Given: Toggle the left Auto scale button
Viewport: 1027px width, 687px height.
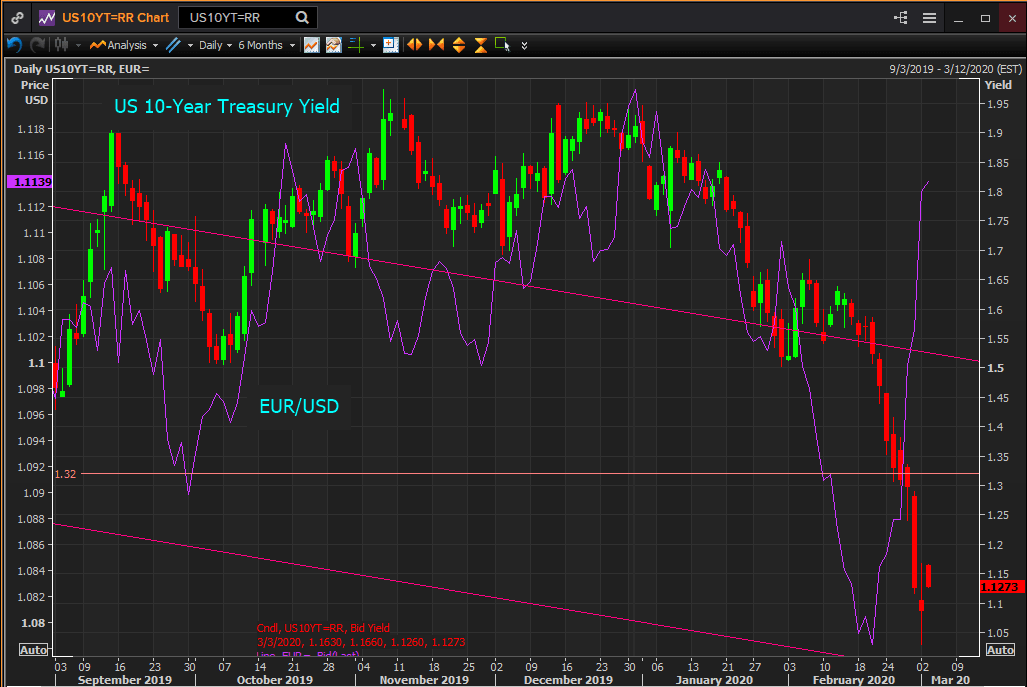Looking at the screenshot, I should click(33, 650).
